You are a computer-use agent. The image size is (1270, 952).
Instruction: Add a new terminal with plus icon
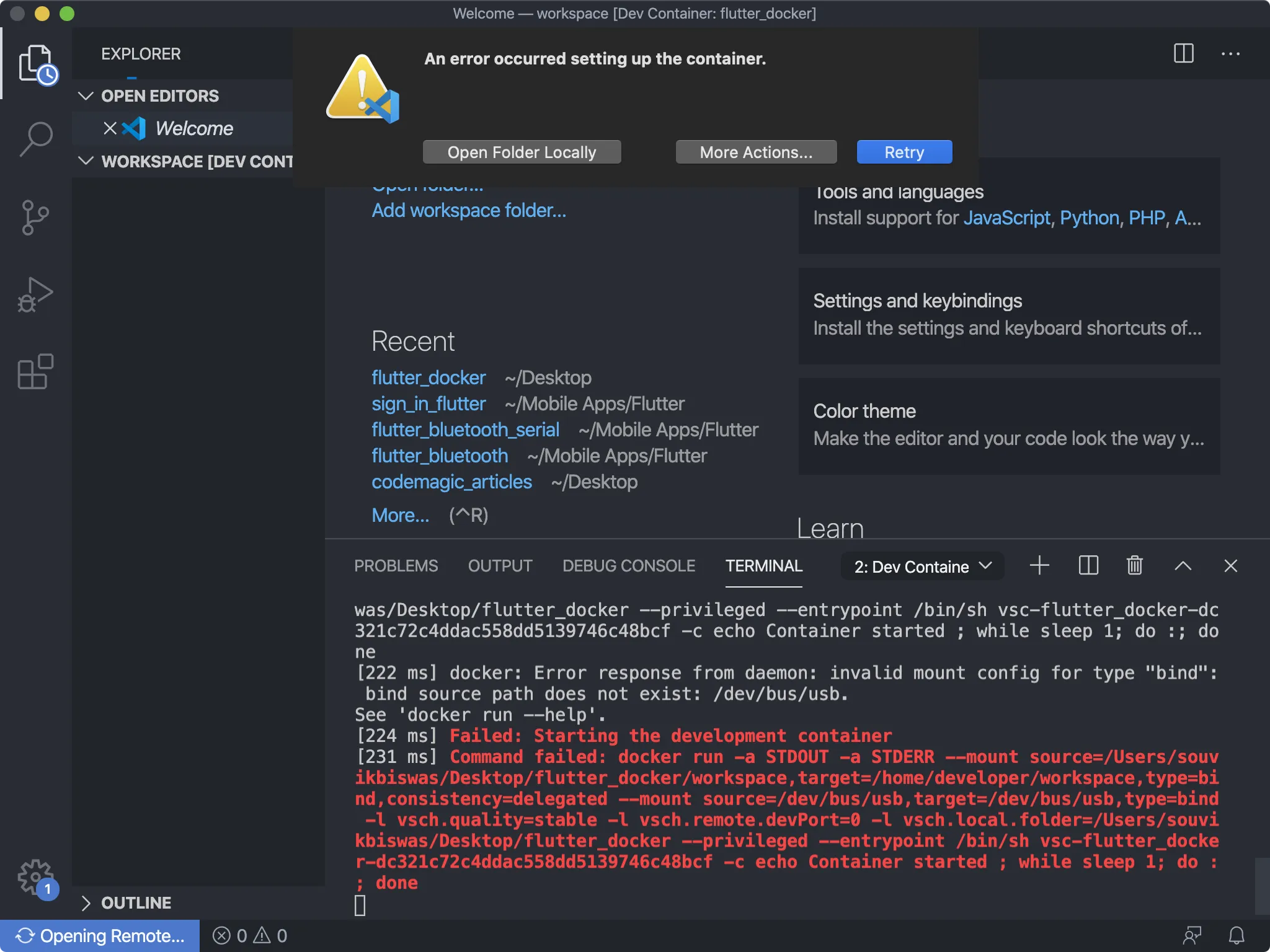pos(1039,565)
